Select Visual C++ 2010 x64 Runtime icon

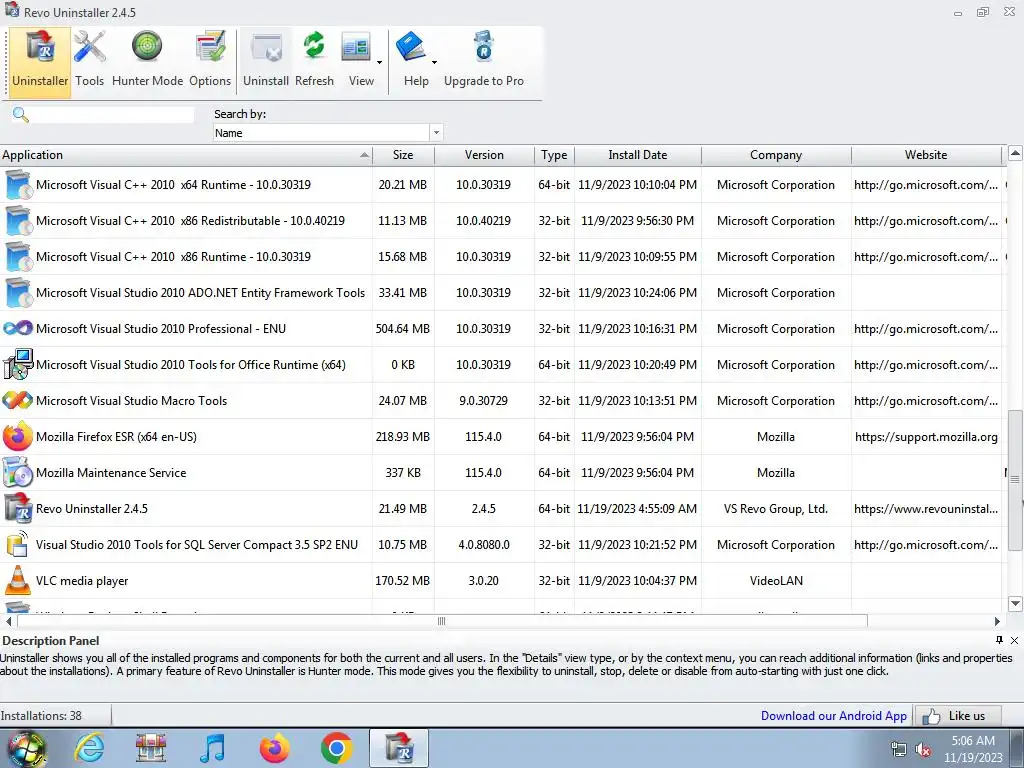tap(18, 185)
